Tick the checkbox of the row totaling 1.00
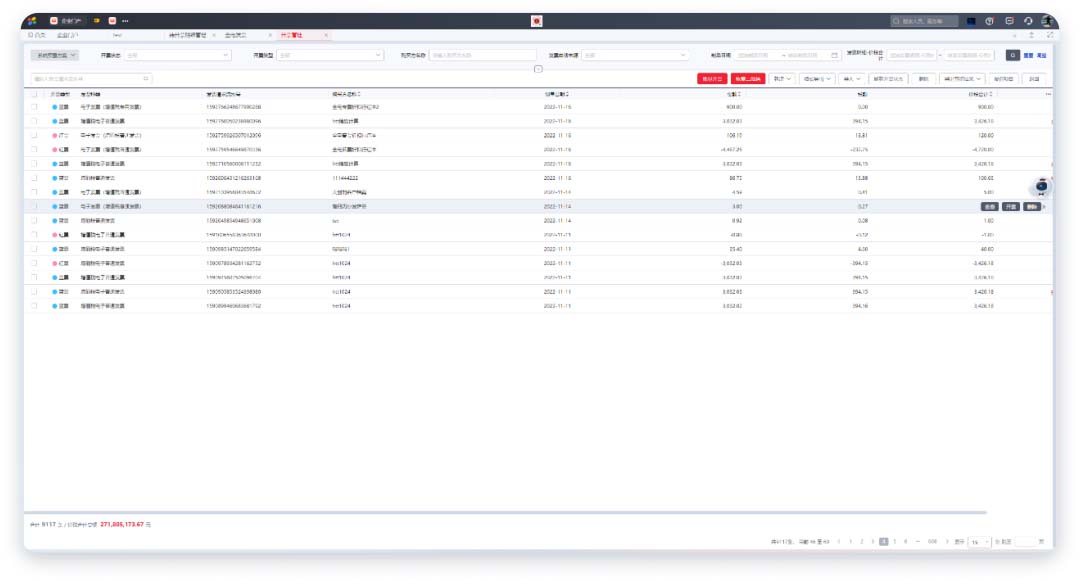This screenshot has width=1080, height=581. [34, 221]
